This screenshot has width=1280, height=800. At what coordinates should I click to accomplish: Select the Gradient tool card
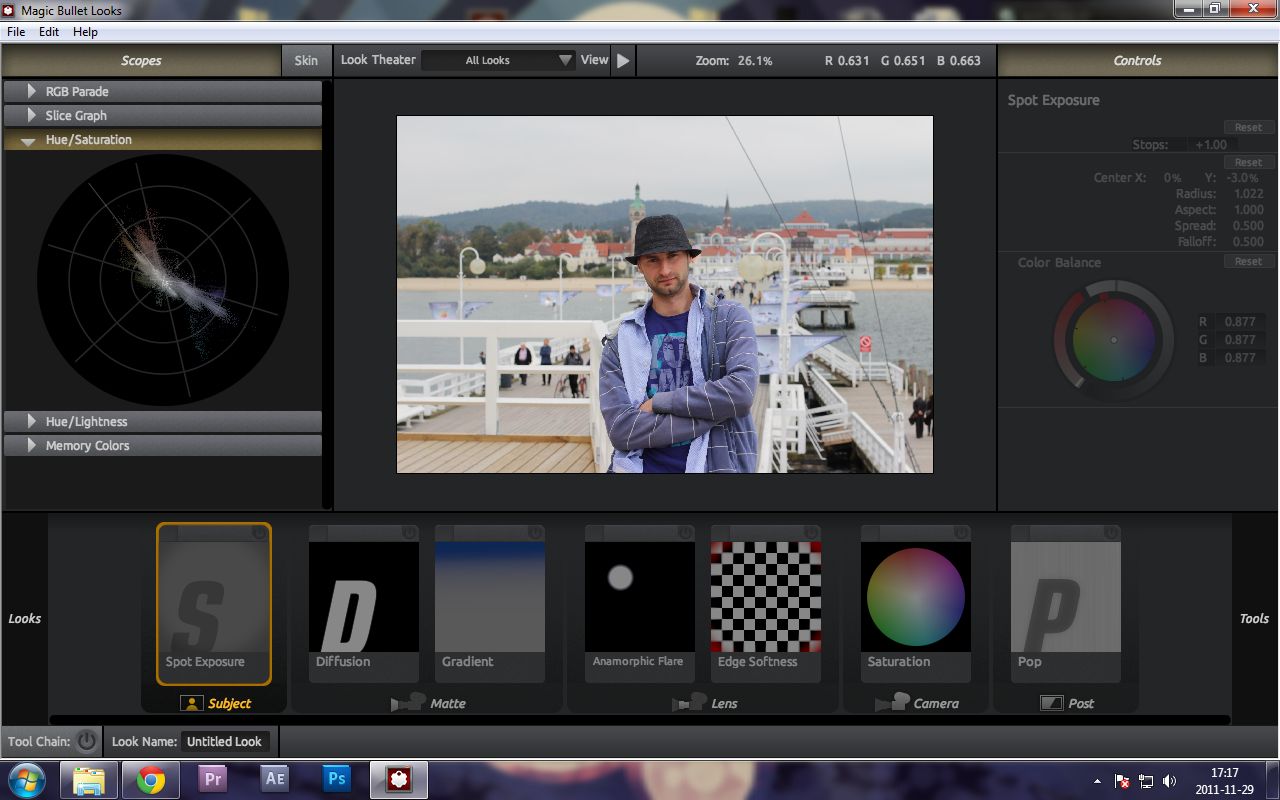(490, 604)
